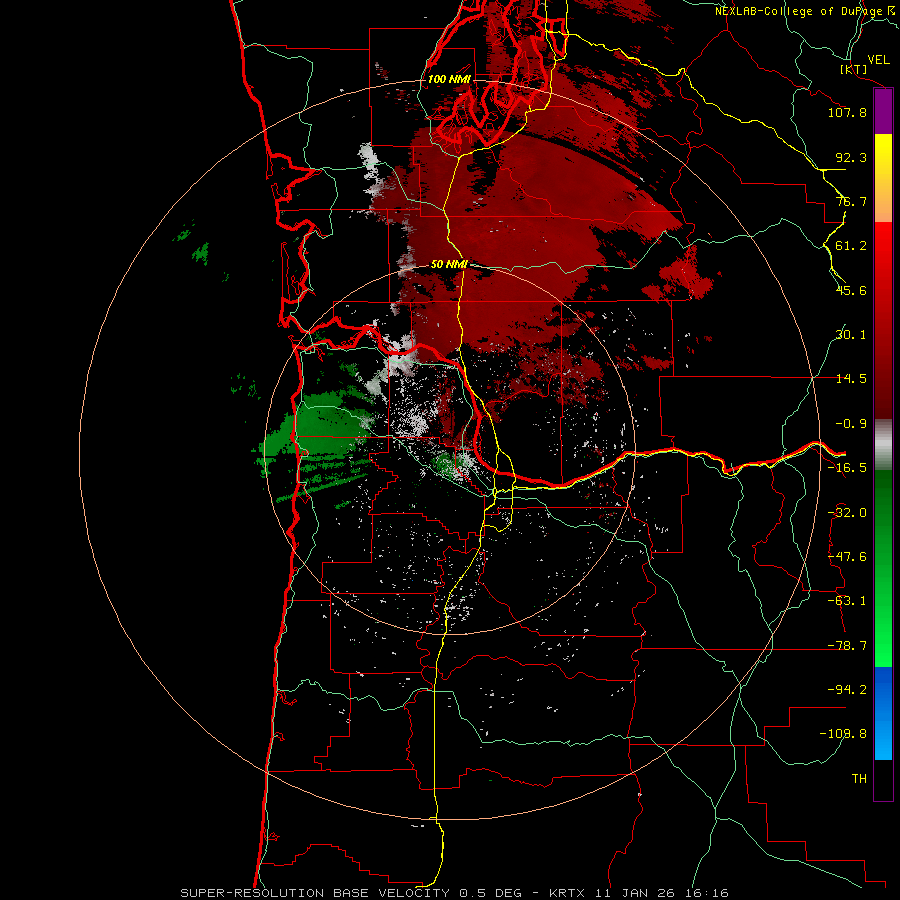Click the [KT] units label
The image size is (900, 900).
click(854, 69)
